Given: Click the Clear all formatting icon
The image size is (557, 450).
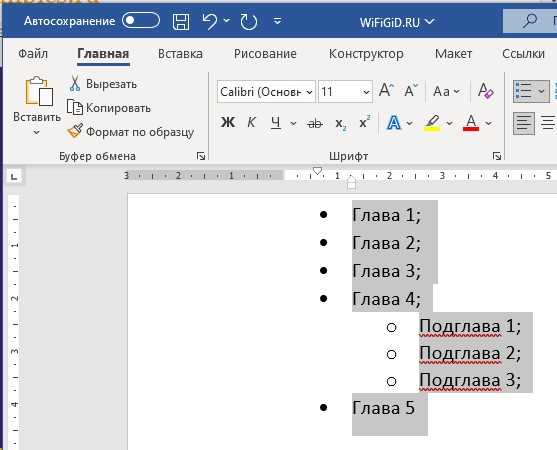Looking at the screenshot, I should [486, 91].
